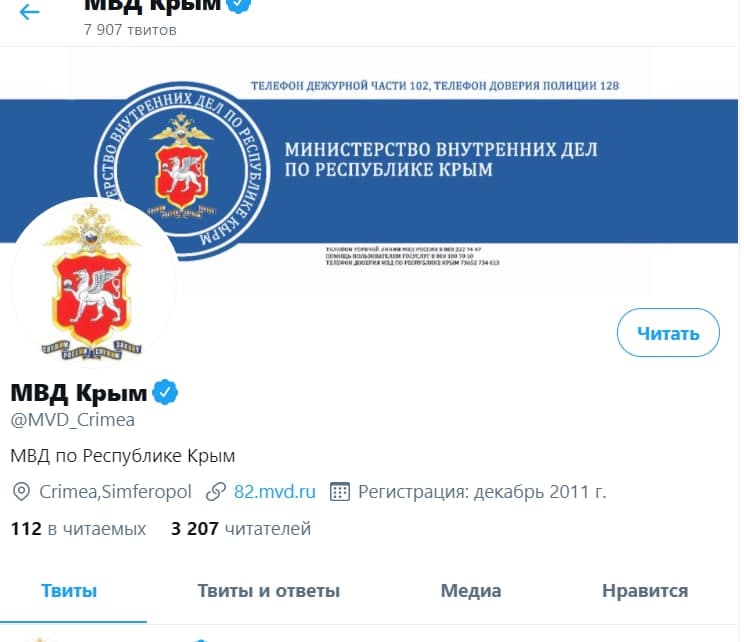View the 3 207 читателей list
The height and width of the screenshot is (642, 744).
tap(241, 529)
